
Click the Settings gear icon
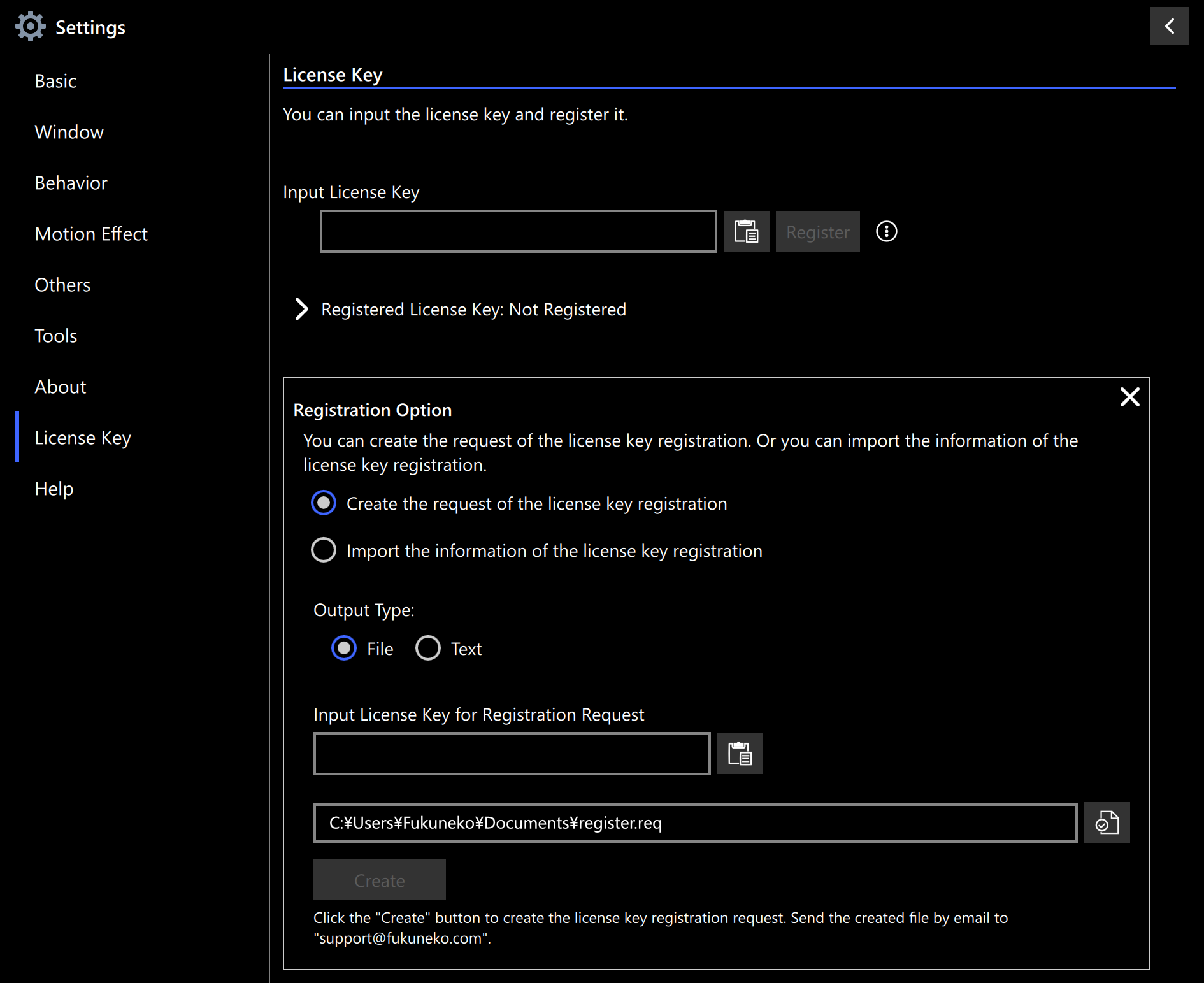(30, 27)
